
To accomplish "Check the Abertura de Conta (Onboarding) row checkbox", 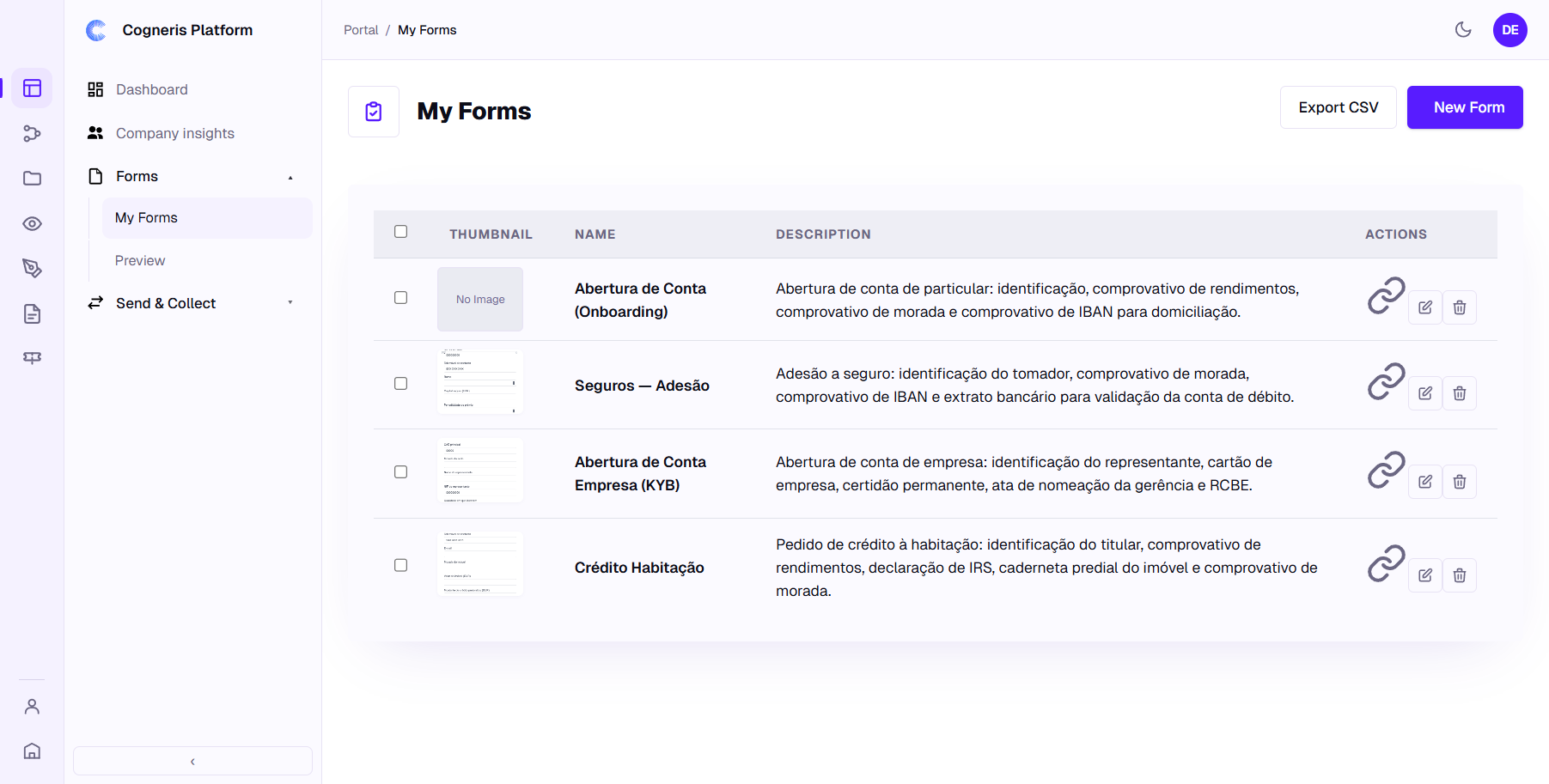I will (400, 298).
